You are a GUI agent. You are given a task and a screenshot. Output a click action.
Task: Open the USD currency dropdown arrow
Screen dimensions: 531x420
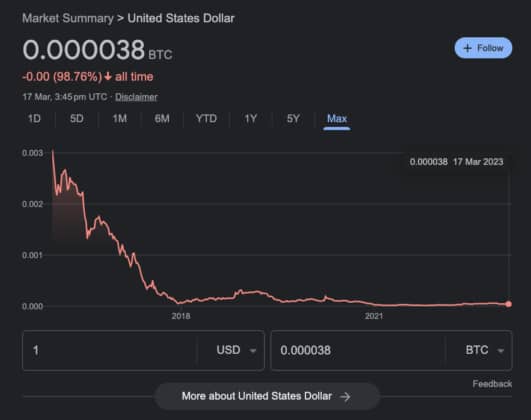pyautogui.click(x=253, y=351)
